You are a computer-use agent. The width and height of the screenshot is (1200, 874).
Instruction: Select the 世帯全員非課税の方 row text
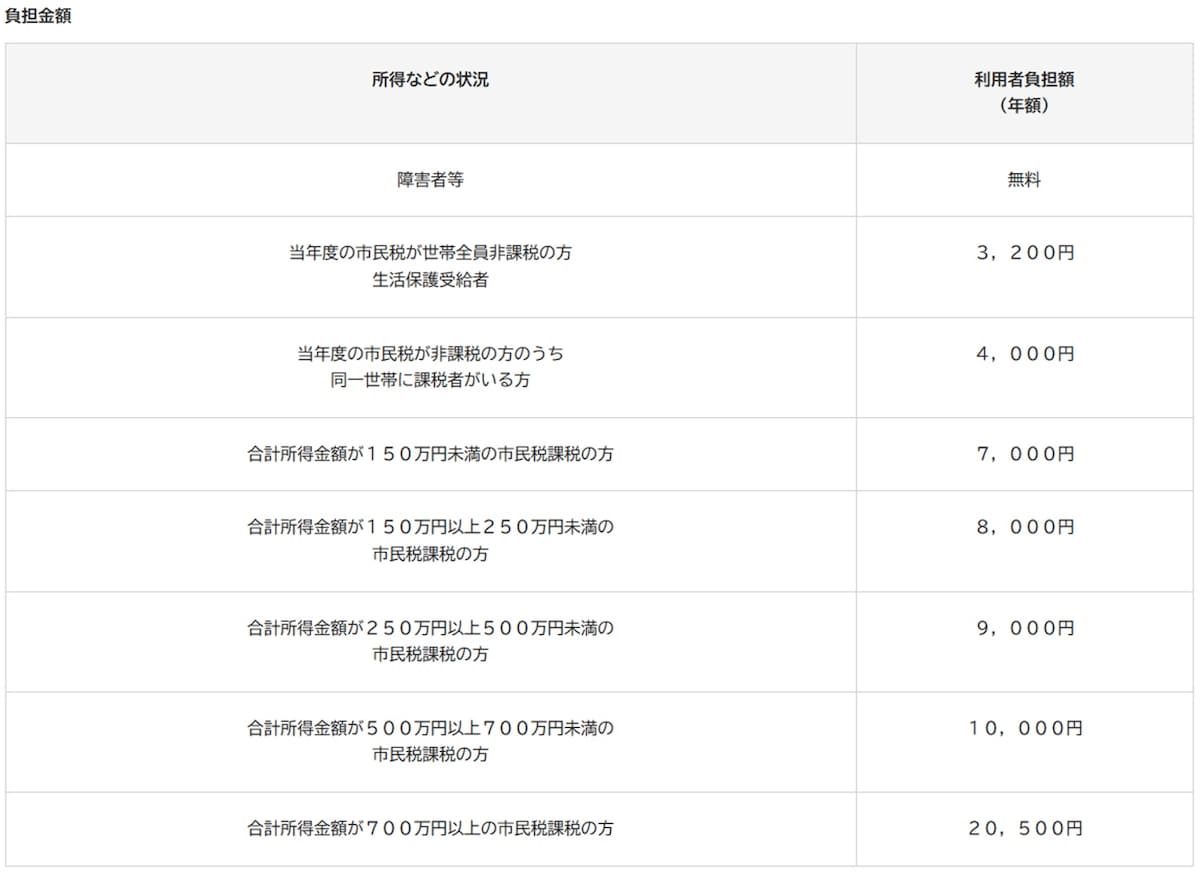click(430, 253)
